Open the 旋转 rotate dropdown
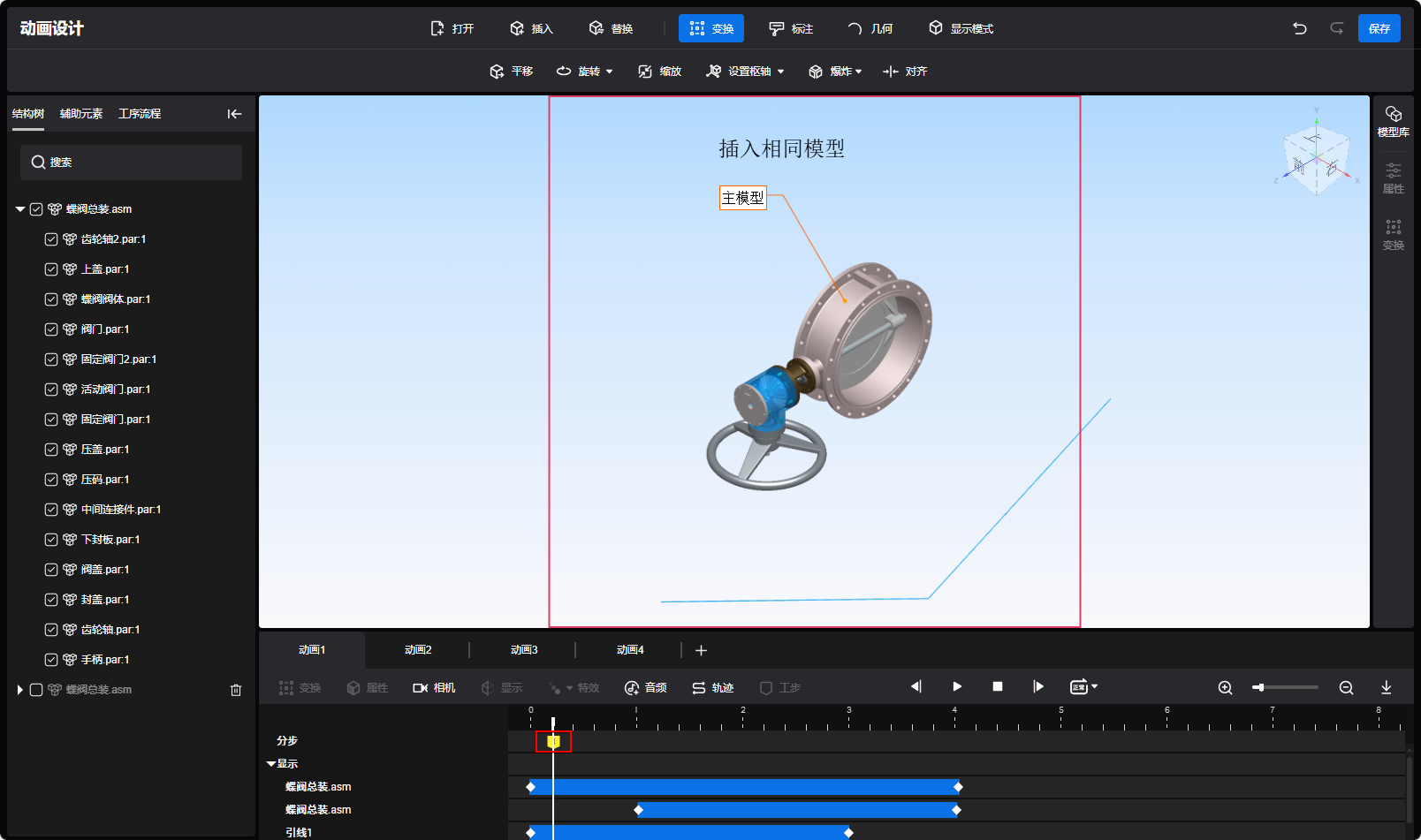 (x=609, y=72)
